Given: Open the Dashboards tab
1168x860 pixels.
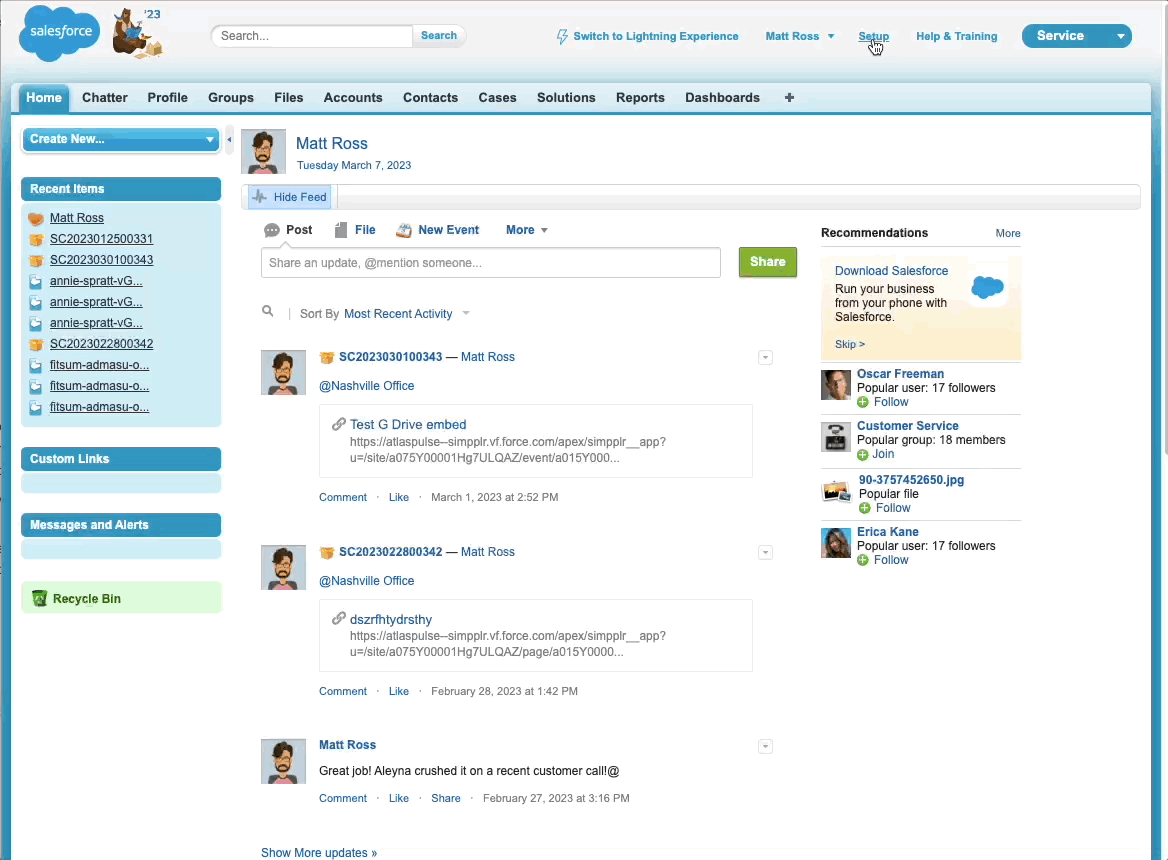Looking at the screenshot, I should (x=723, y=98).
